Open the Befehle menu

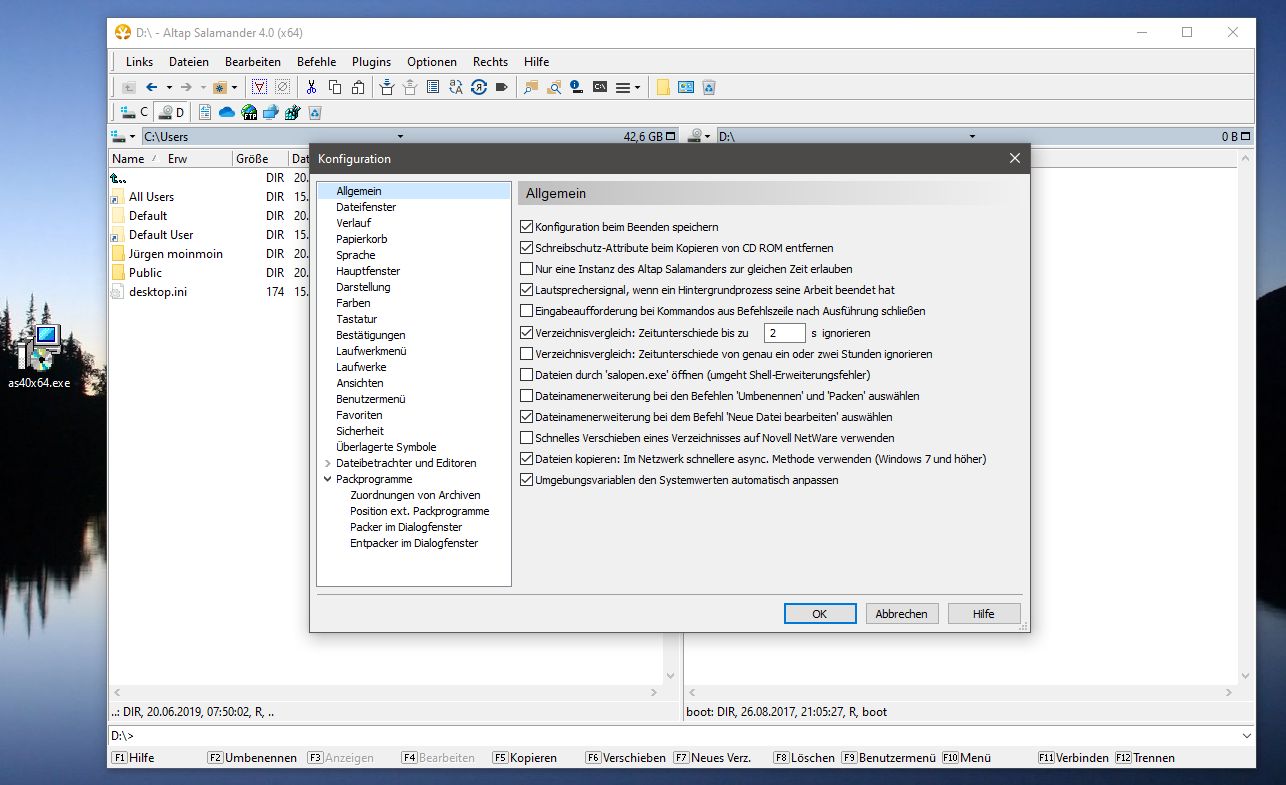click(317, 62)
